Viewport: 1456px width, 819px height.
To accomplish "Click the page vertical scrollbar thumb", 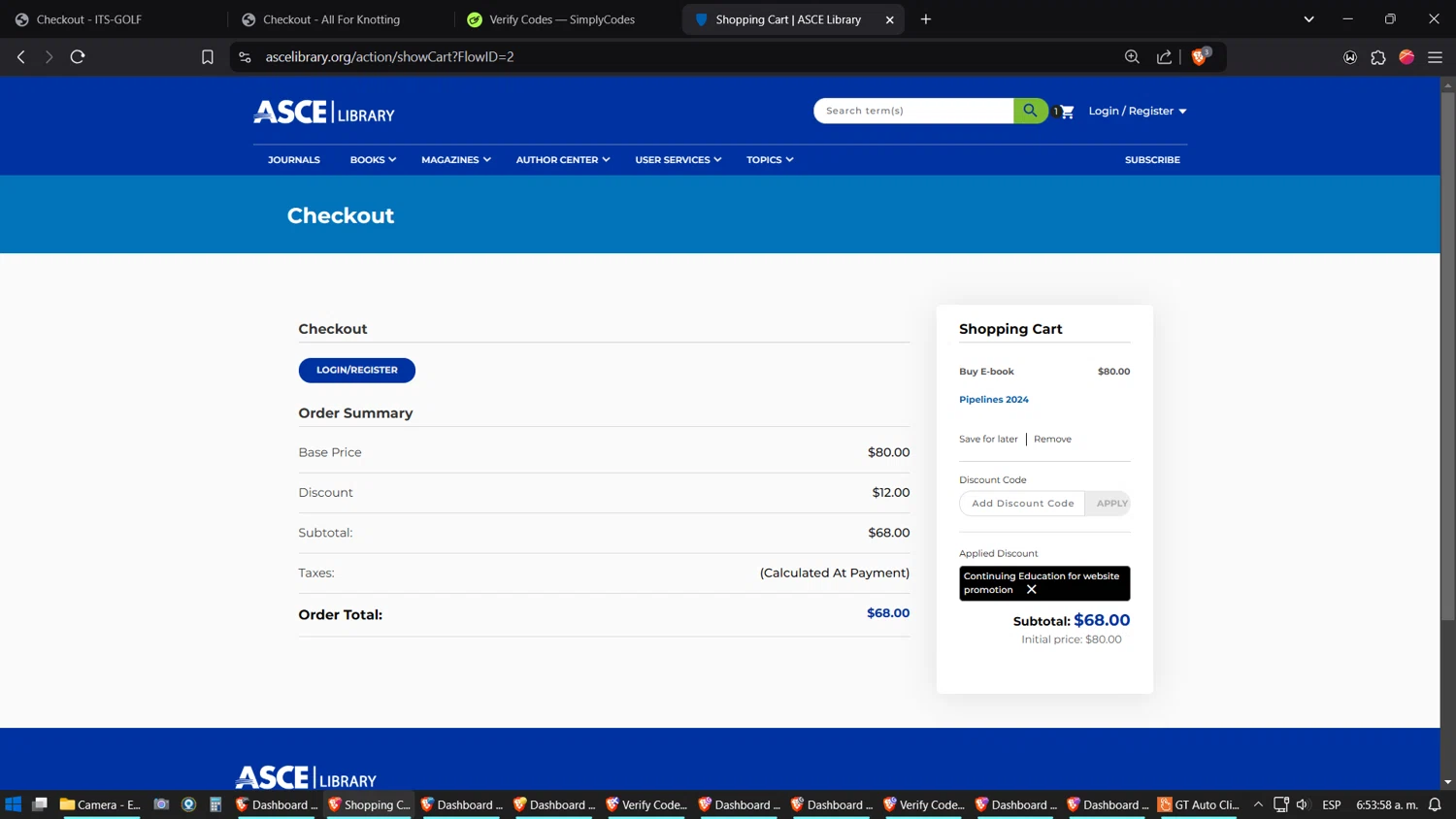I will [1447, 356].
